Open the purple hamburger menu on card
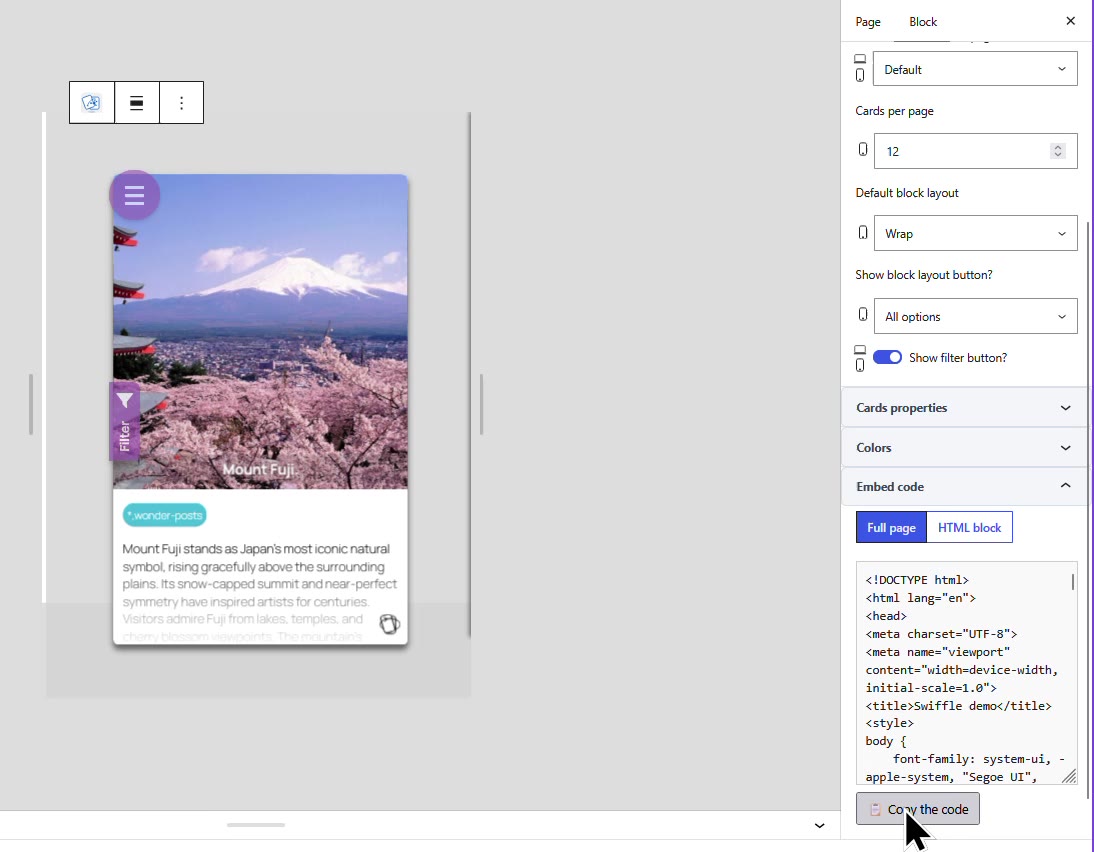The width and height of the screenshot is (1094, 852). point(135,195)
